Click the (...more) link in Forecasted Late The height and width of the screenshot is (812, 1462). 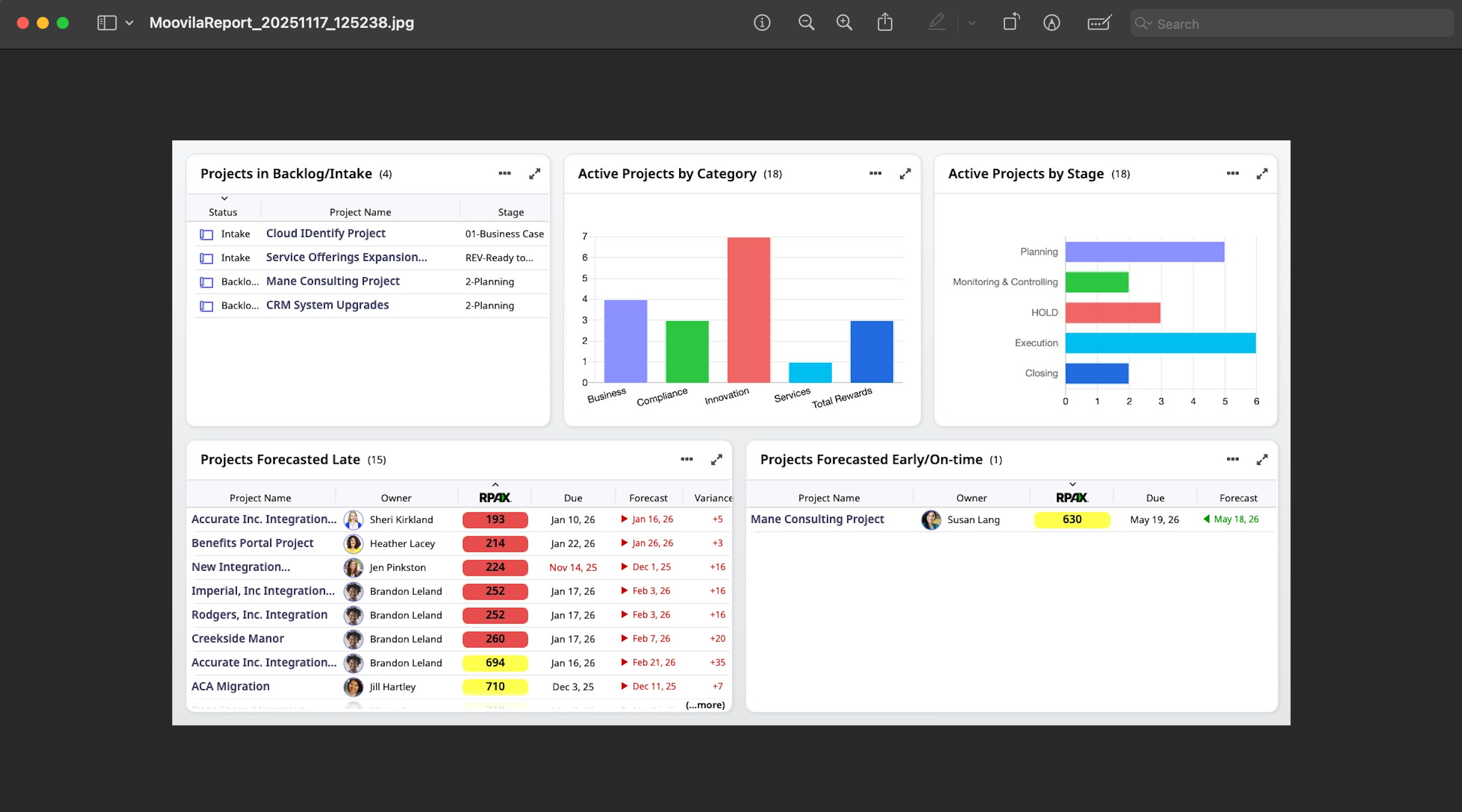coord(705,705)
